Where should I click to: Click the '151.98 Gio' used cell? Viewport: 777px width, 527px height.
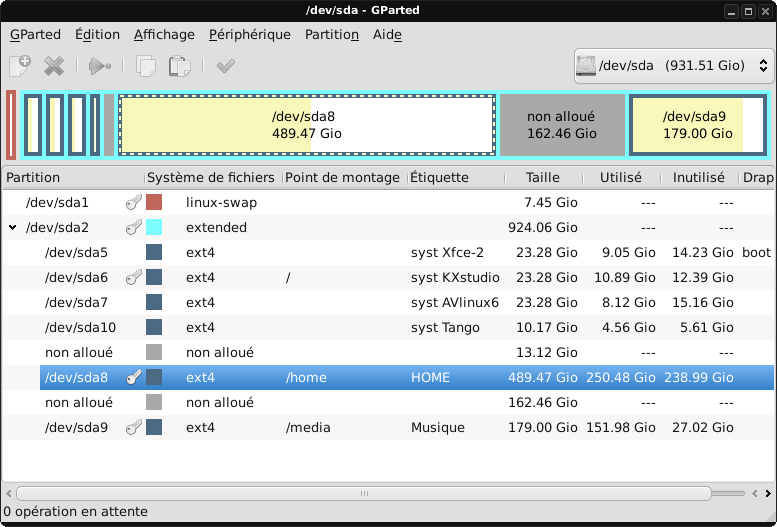point(620,427)
